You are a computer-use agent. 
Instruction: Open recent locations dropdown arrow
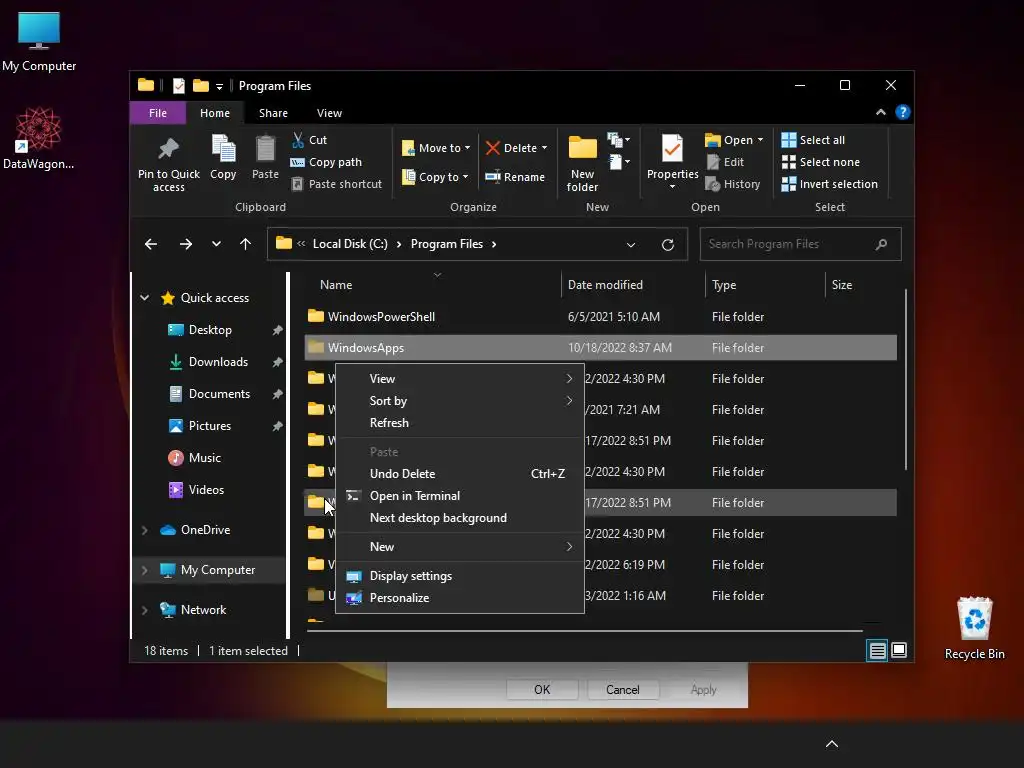pyautogui.click(x=216, y=244)
